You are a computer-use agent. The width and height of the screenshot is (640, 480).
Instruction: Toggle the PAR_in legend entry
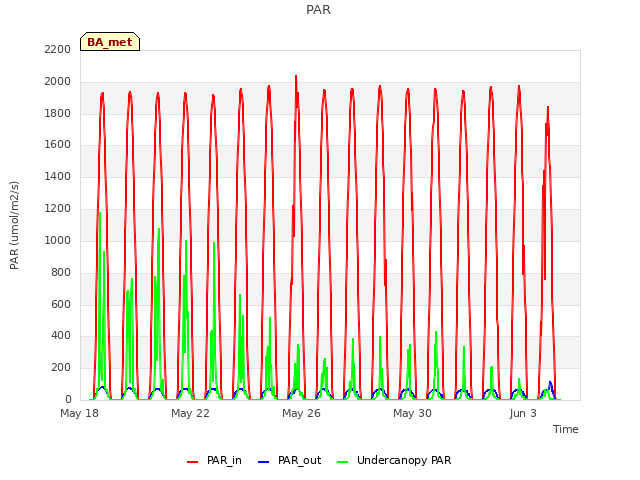pos(214,460)
